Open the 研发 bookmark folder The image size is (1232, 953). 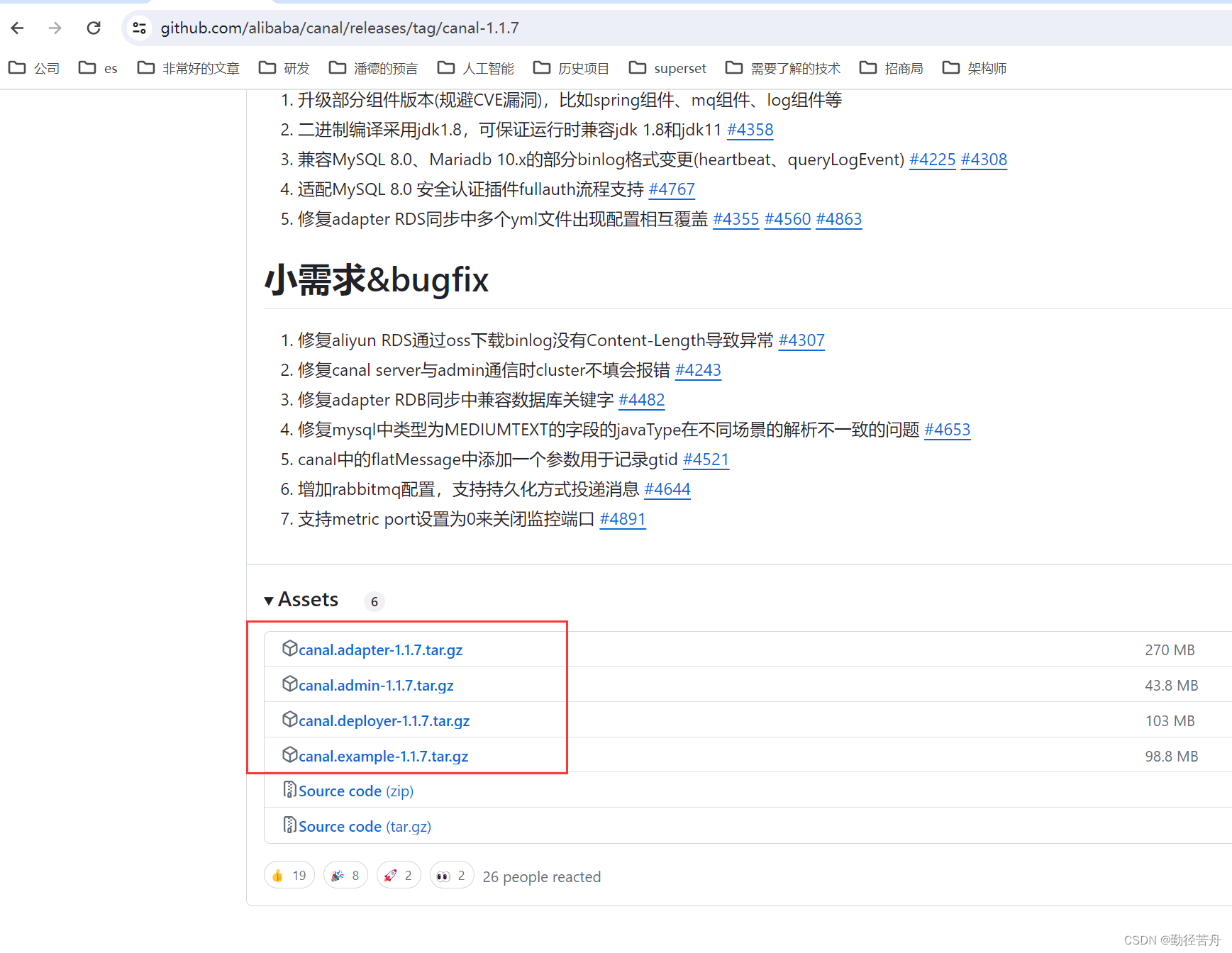click(284, 68)
